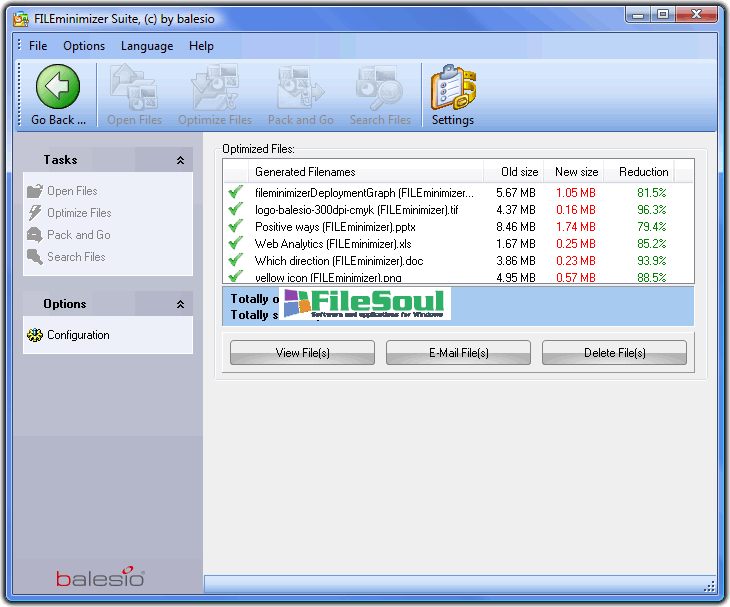Image resolution: width=730 pixels, height=607 pixels.
Task: Collapse the Tasks panel section
Action: point(180,160)
